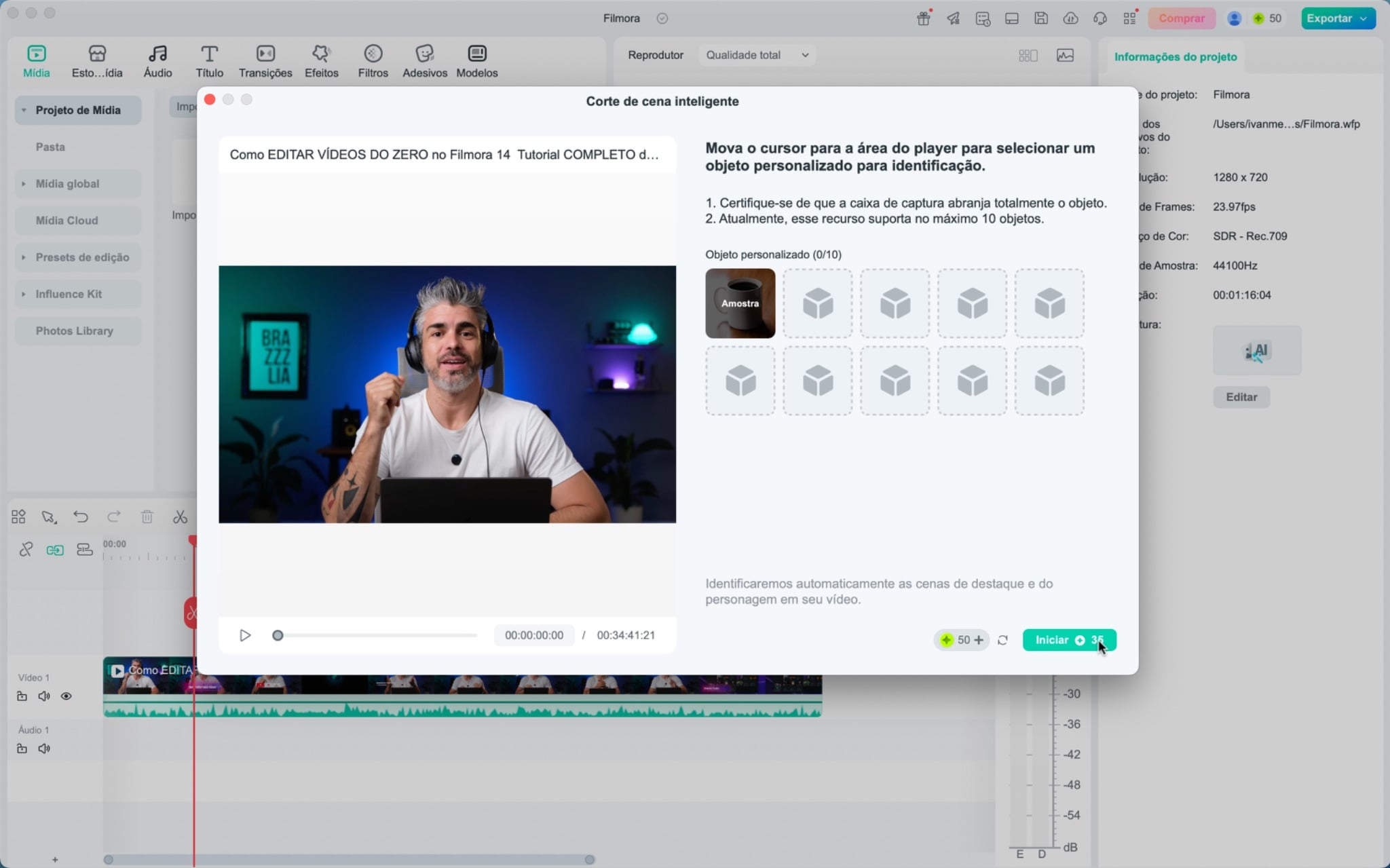
Task: Click the save project icon
Action: click(1041, 18)
